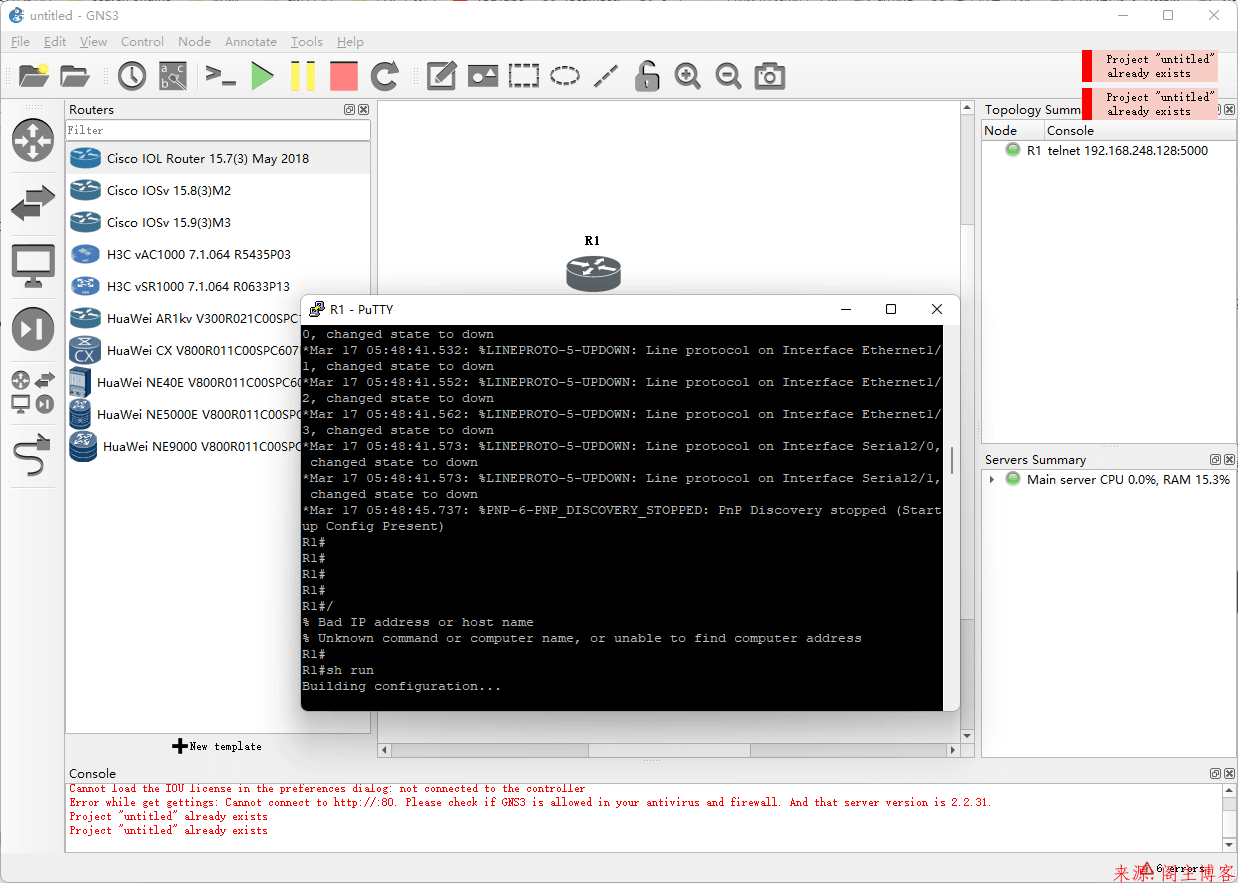The image size is (1238, 883).
Task: Click the Console panel scroll down arrow
Action: 1229,845
